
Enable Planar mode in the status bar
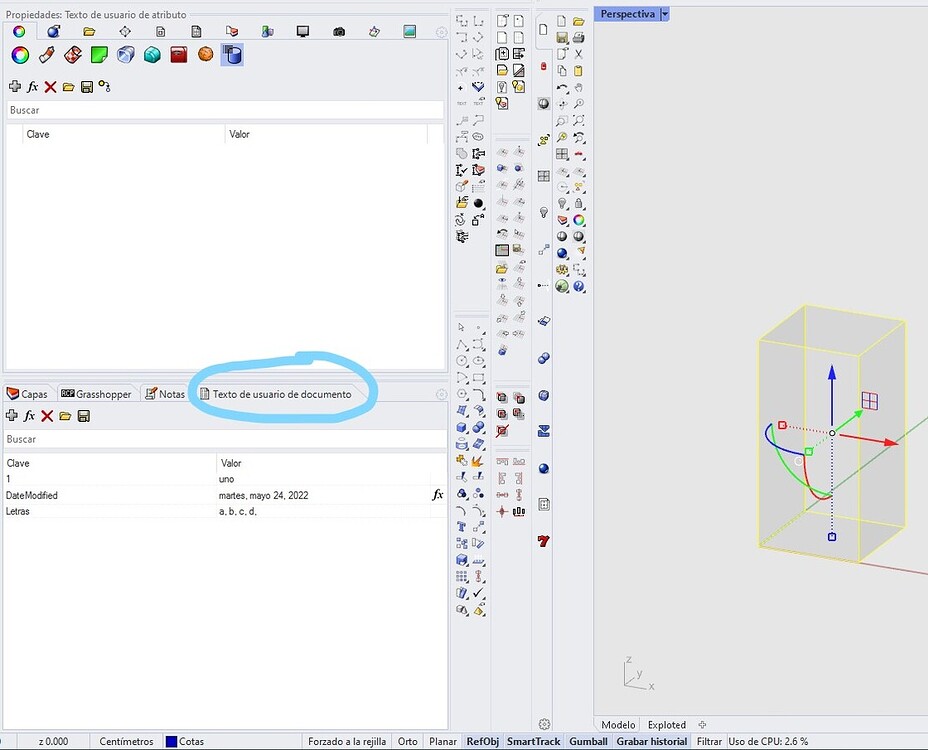(442, 741)
